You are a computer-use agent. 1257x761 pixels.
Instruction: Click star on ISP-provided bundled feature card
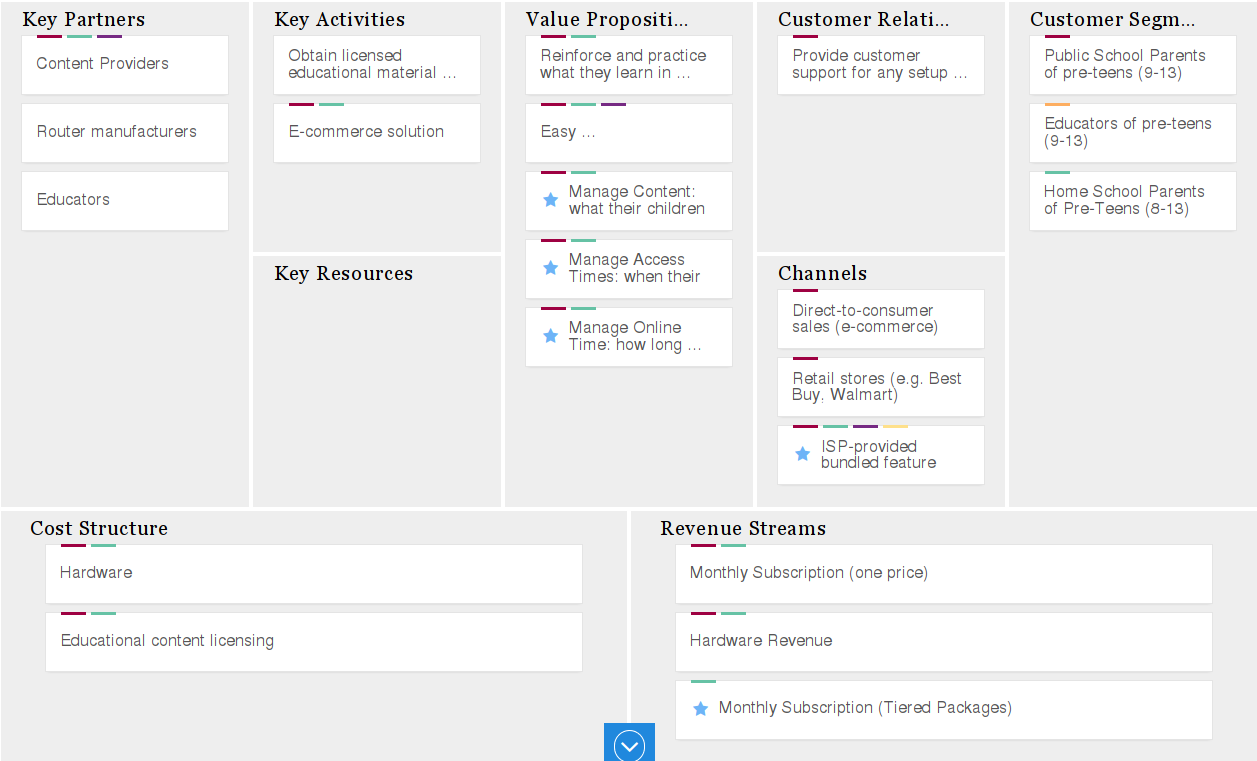click(802, 454)
